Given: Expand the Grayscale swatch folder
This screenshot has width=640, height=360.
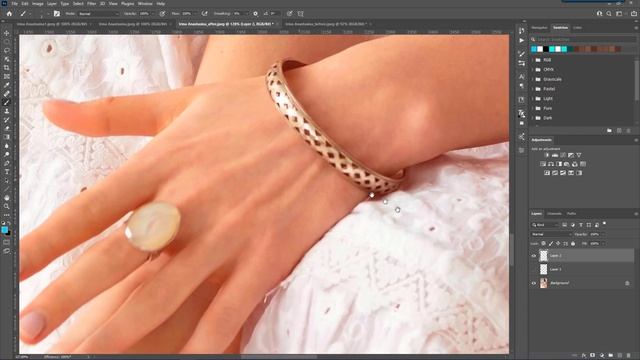Looking at the screenshot, I should click(532, 79).
